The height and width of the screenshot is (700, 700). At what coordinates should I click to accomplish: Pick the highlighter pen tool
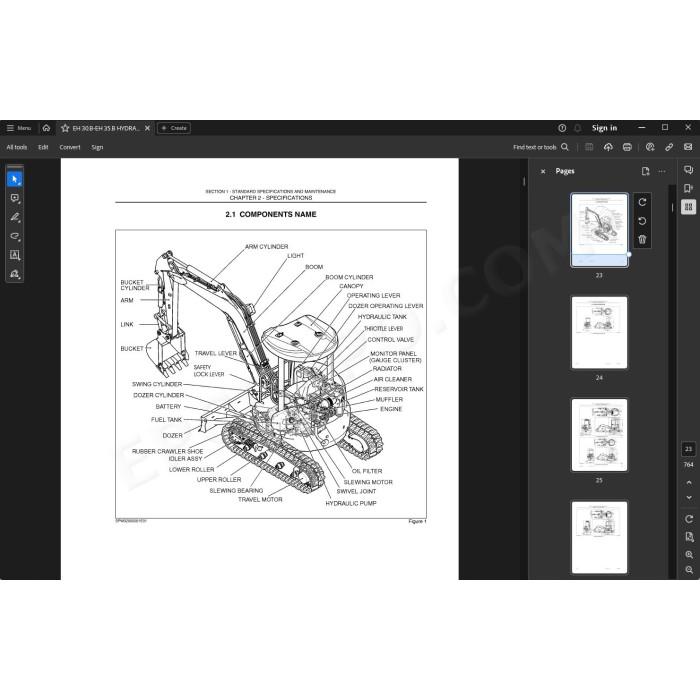point(15,217)
